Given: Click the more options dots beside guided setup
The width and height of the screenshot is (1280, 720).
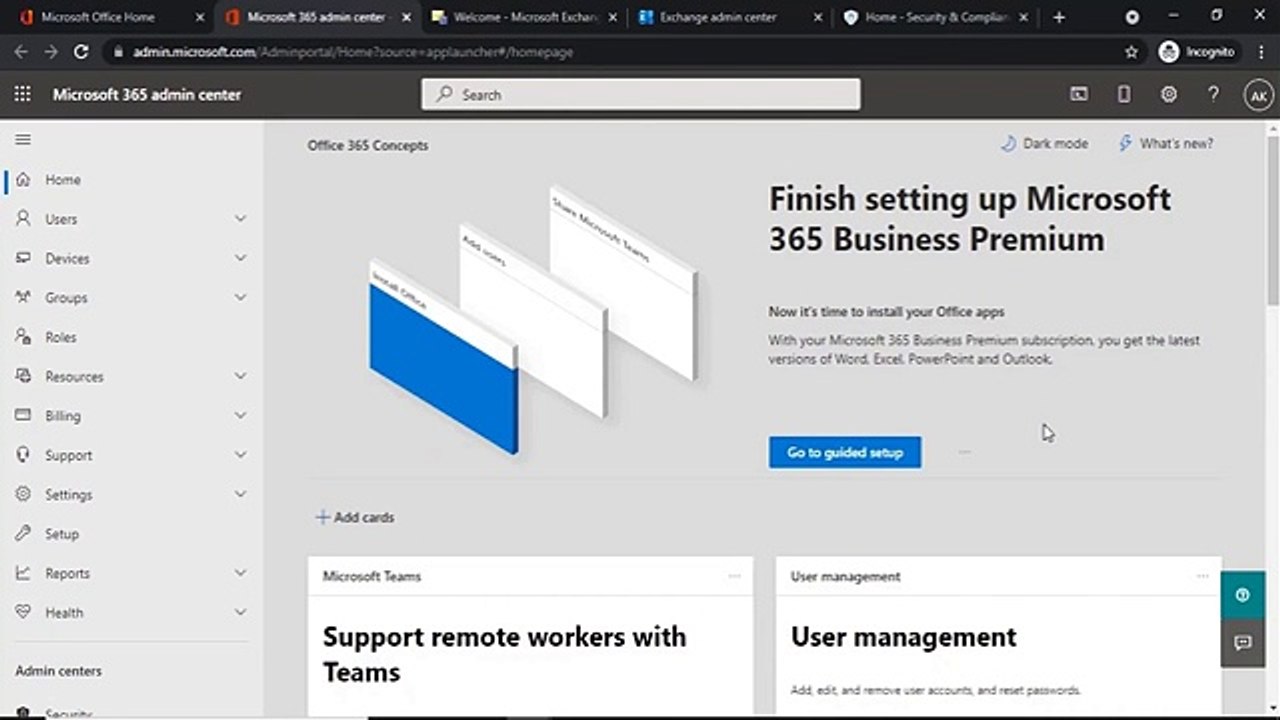Looking at the screenshot, I should coord(965,452).
